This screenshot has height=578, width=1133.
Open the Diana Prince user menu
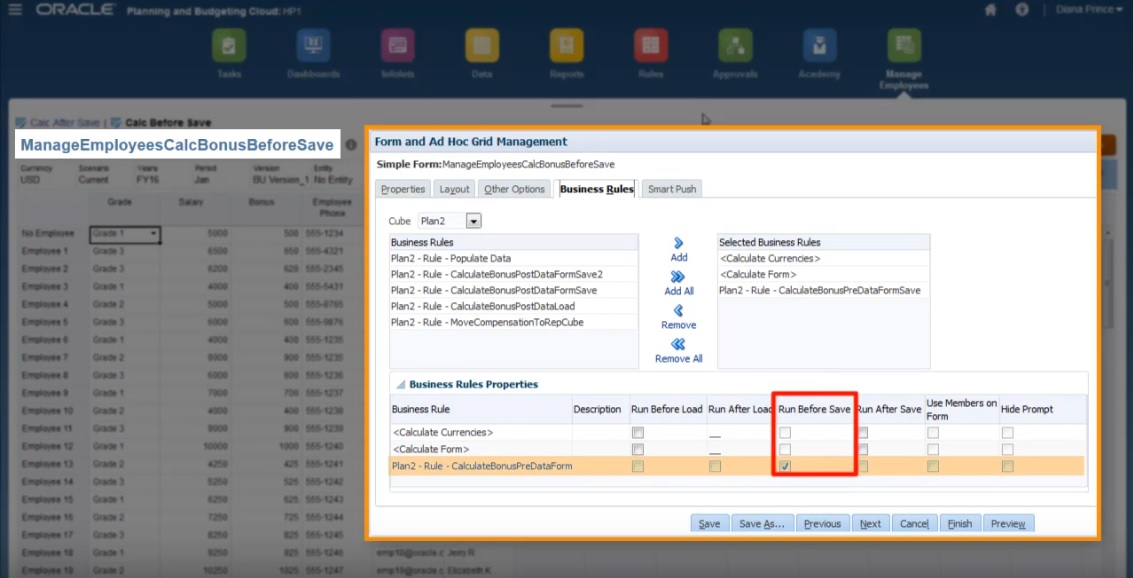click(1089, 9)
